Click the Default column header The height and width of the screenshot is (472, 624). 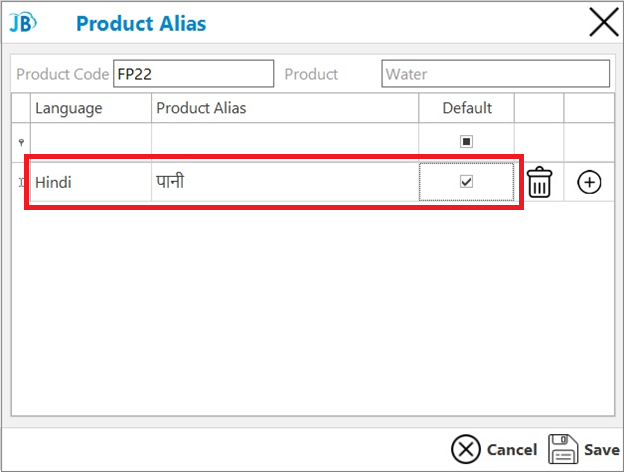tap(466, 108)
